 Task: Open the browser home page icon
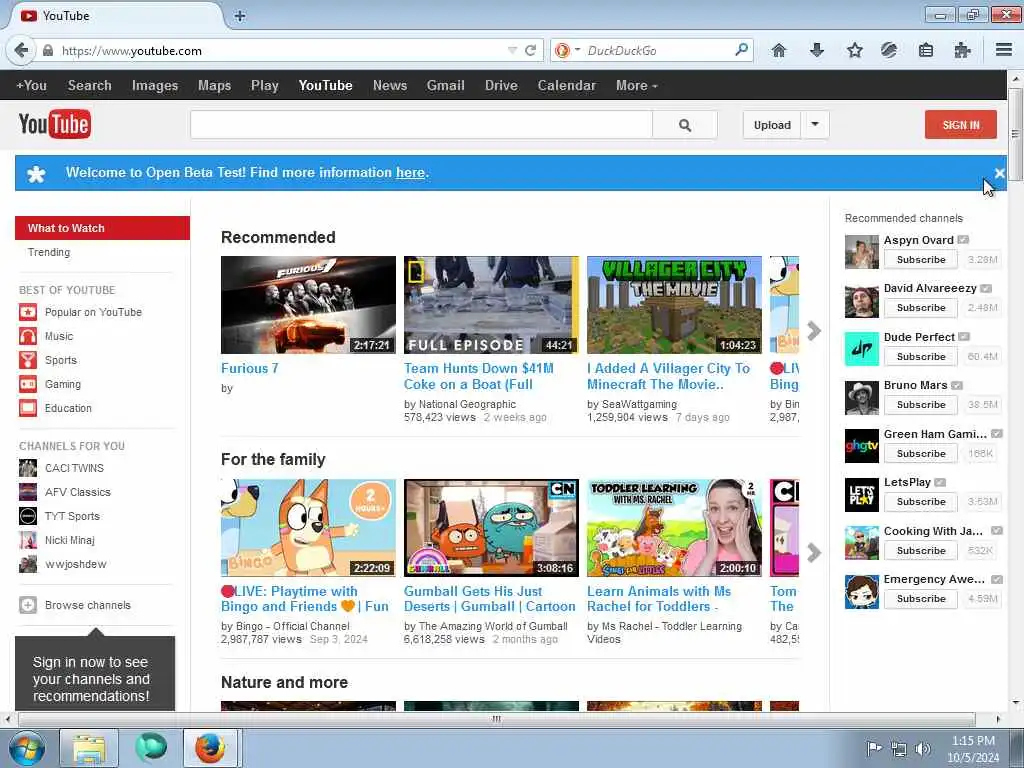[778, 50]
